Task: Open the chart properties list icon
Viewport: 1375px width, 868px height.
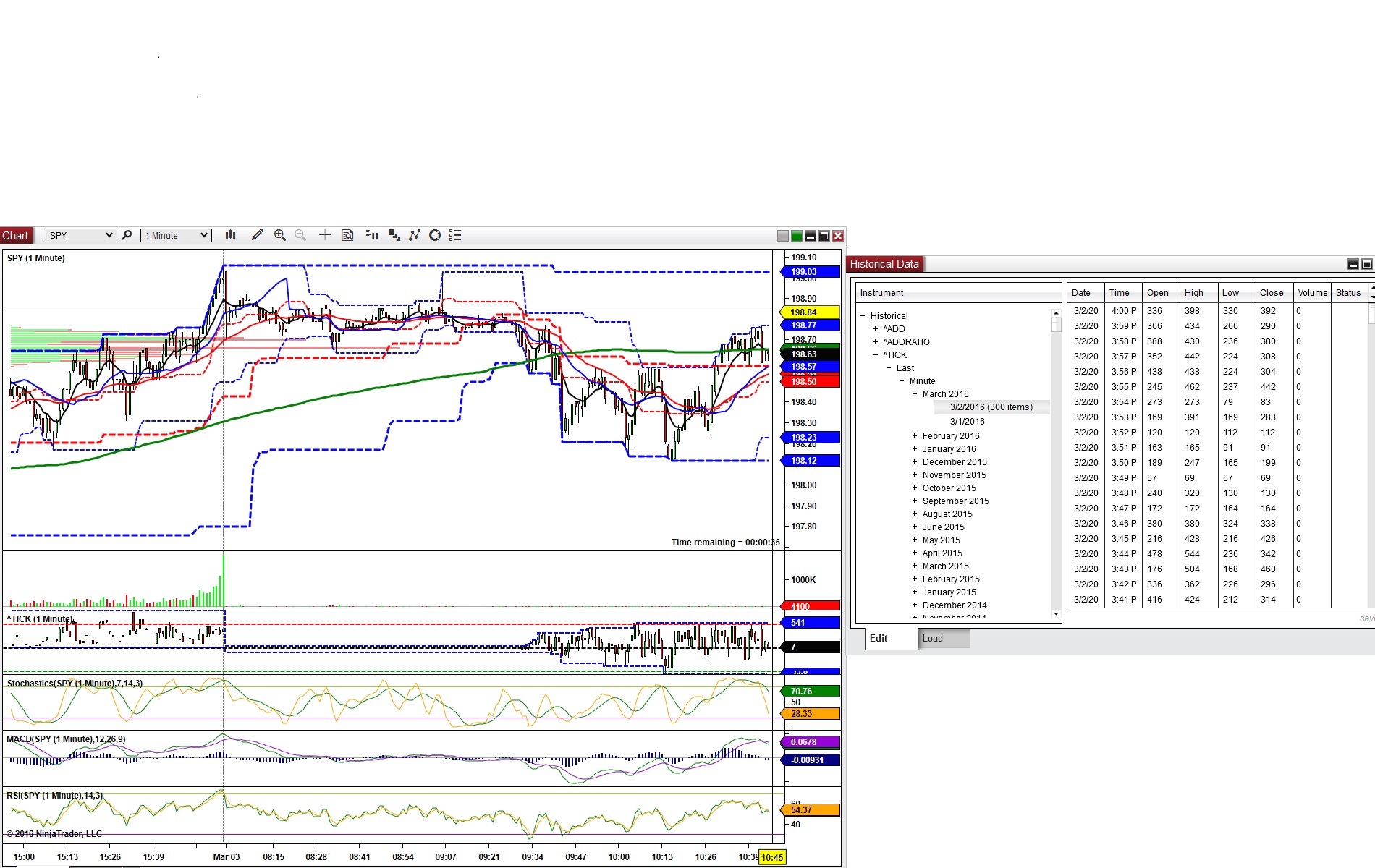Action: point(455,235)
